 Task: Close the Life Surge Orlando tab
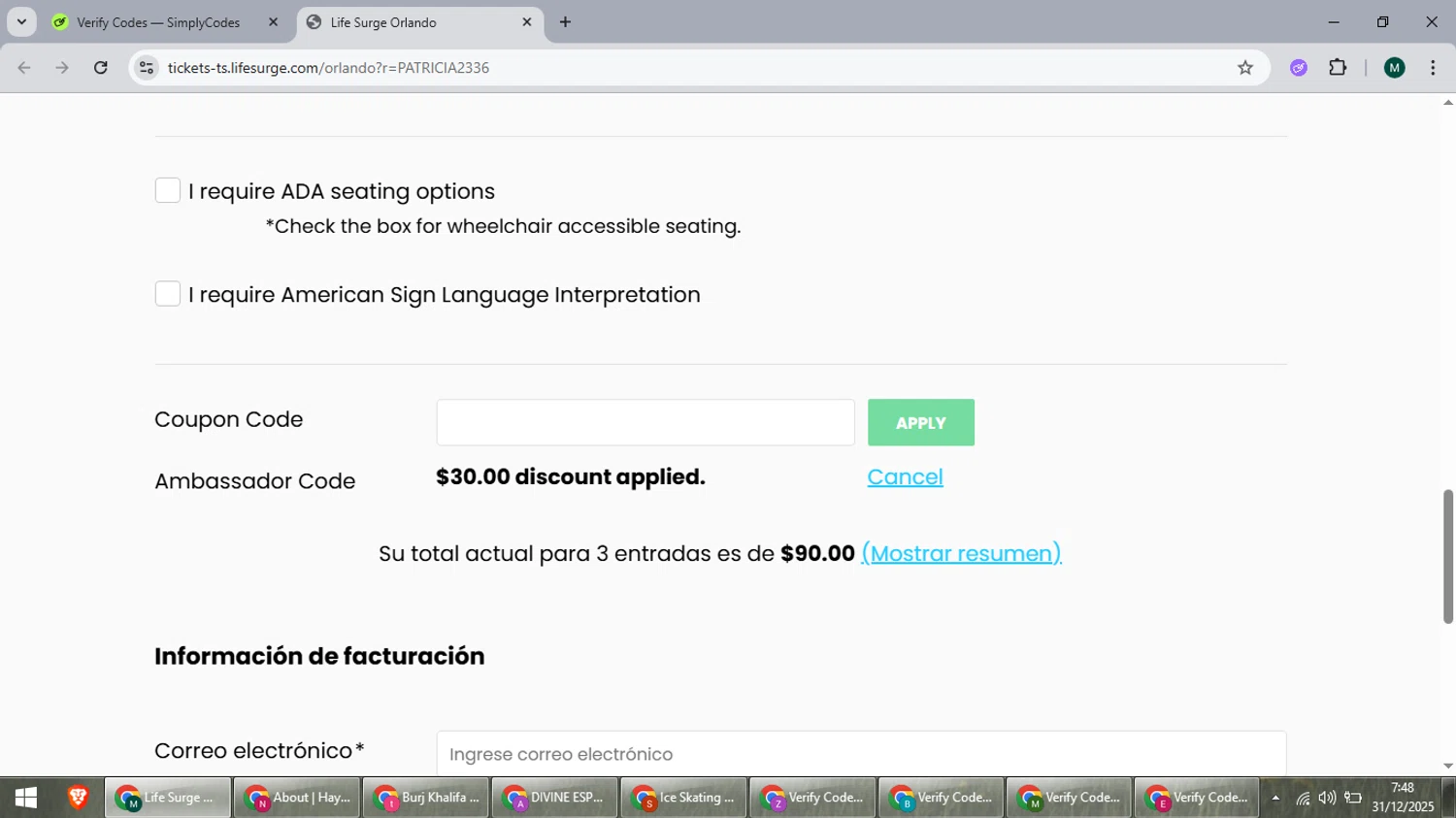point(527,21)
